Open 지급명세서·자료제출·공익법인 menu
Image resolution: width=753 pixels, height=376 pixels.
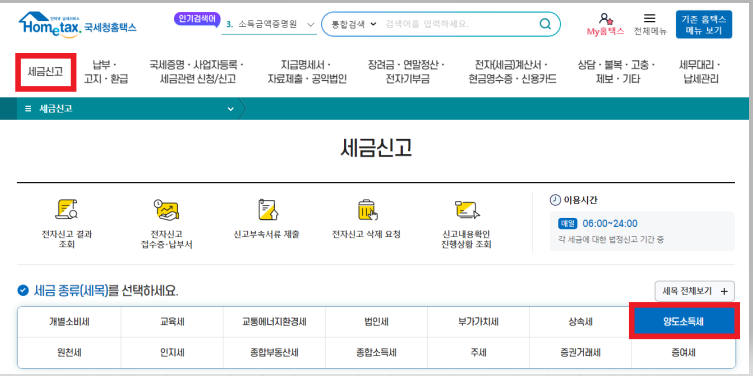click(306, 72)
